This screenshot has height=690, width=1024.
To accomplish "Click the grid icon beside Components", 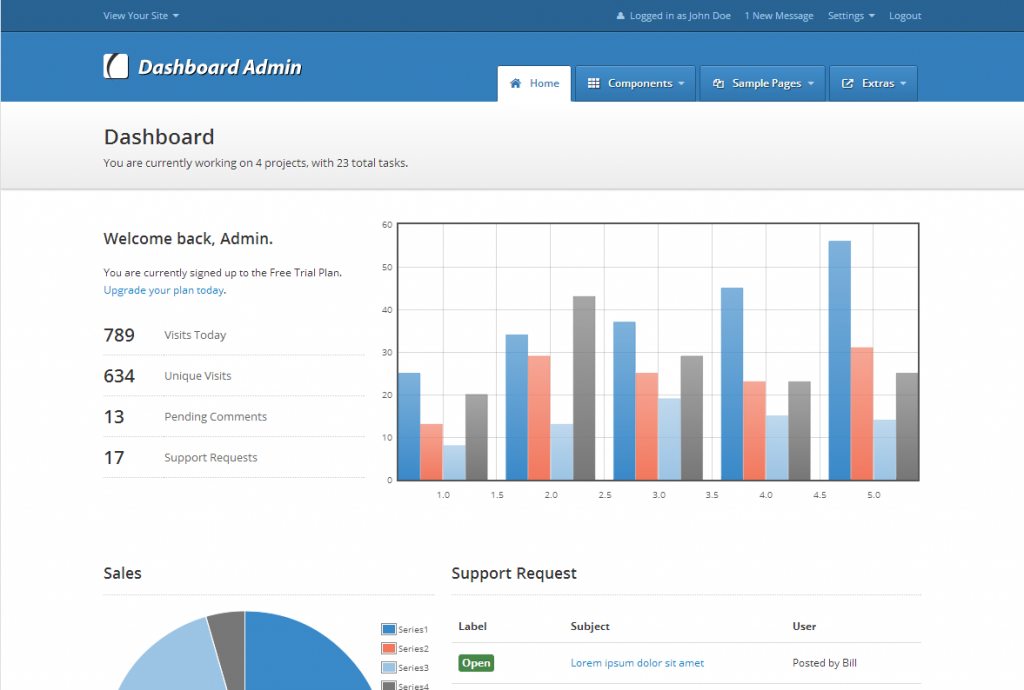I will coord(593,84).
